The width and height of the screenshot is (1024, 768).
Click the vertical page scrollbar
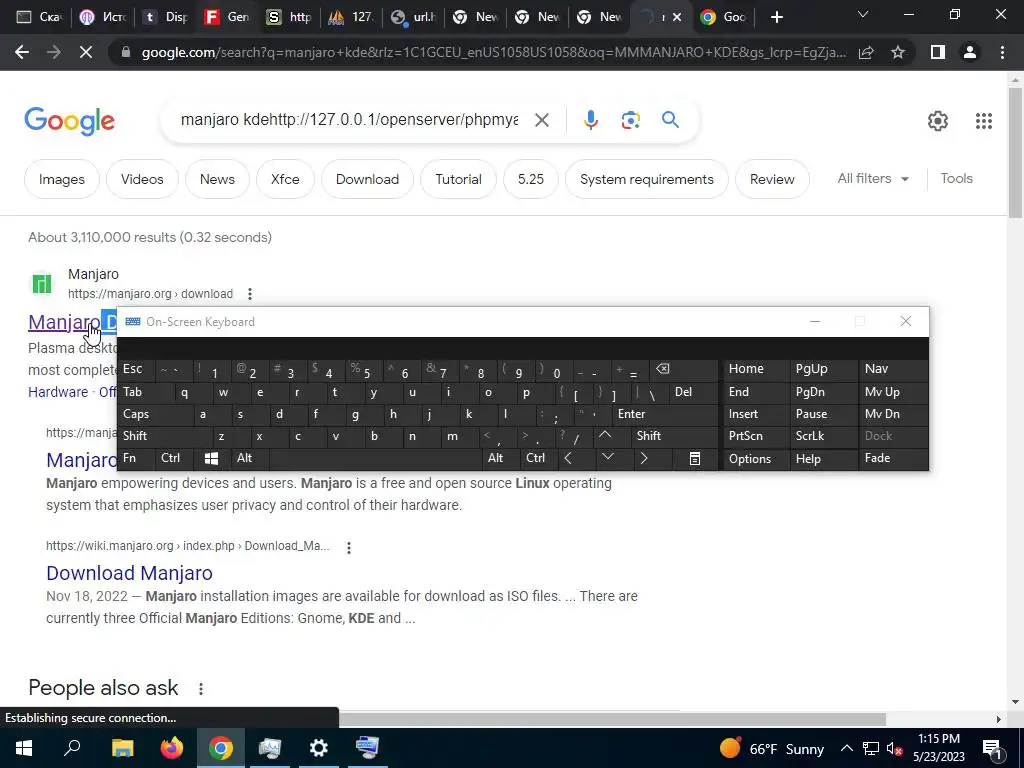[1015, 155]
